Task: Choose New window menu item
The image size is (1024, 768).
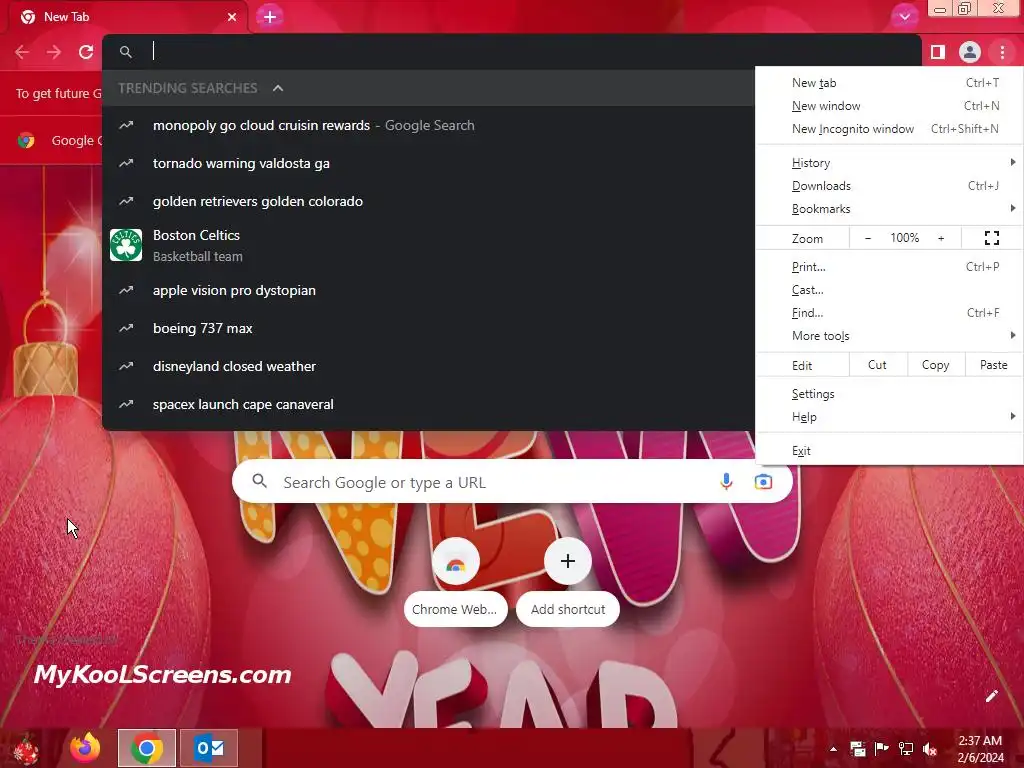Action: pos(889,106)
